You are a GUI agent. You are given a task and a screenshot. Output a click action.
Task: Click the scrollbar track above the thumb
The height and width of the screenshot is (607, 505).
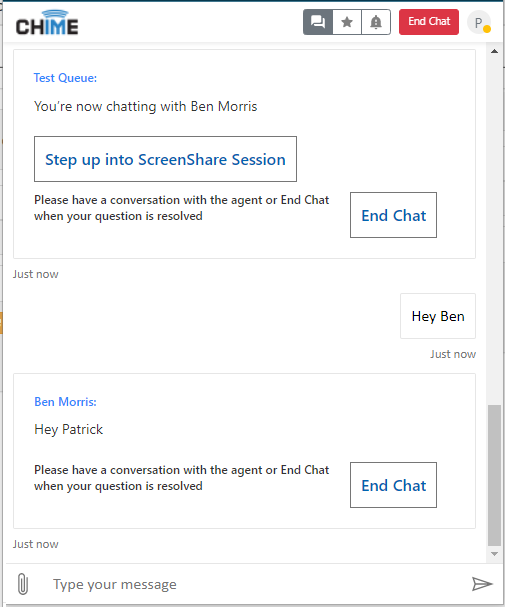495,231
